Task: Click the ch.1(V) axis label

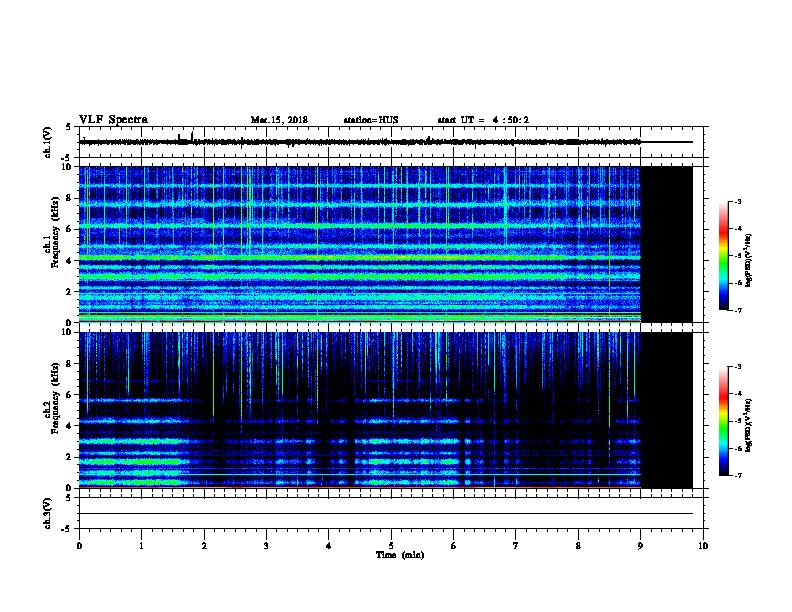Action: pyautogui.click(x=47, y=142)
